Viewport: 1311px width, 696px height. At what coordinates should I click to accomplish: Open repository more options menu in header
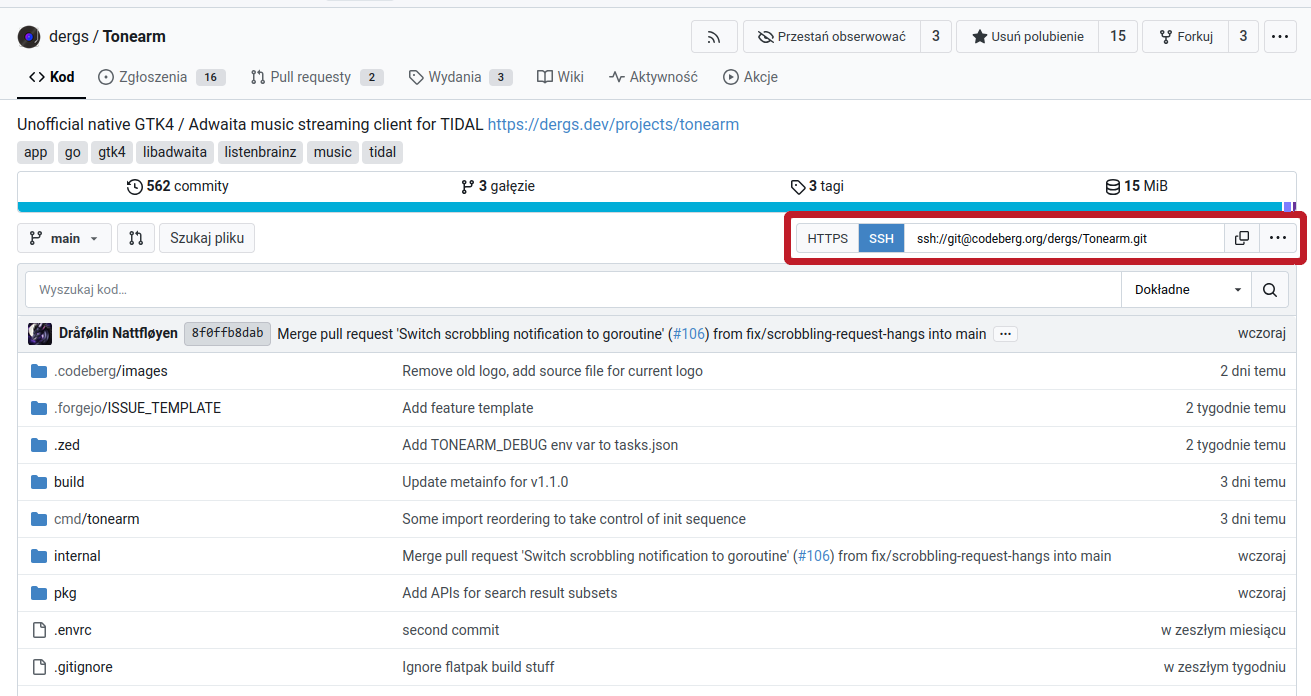pyautogui.click(x=1280, y=37)
